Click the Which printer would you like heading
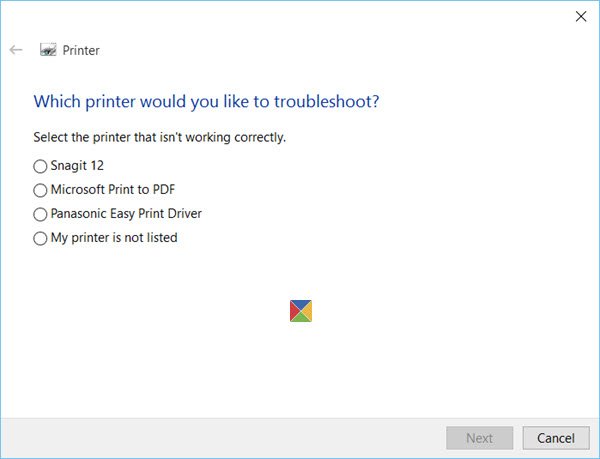 206,102
